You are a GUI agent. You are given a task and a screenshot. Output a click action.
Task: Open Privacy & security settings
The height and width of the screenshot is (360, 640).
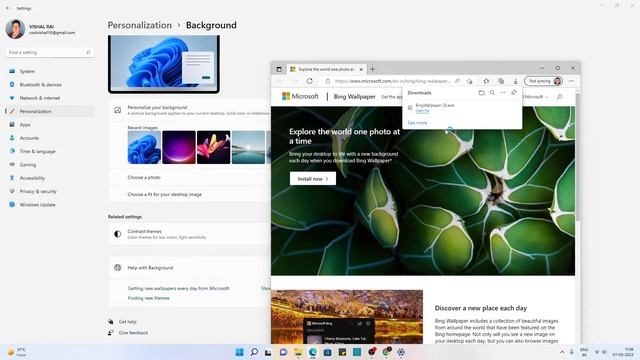[x=38, y=191]
